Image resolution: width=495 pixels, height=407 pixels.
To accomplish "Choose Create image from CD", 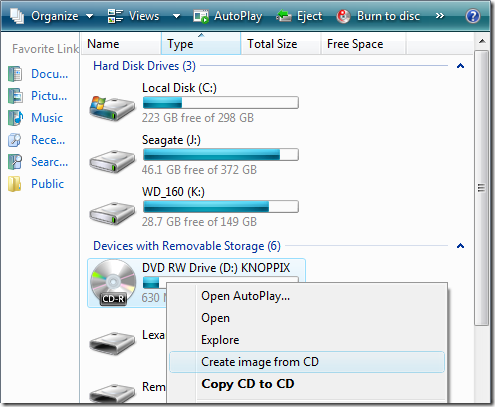I will 307,362.
